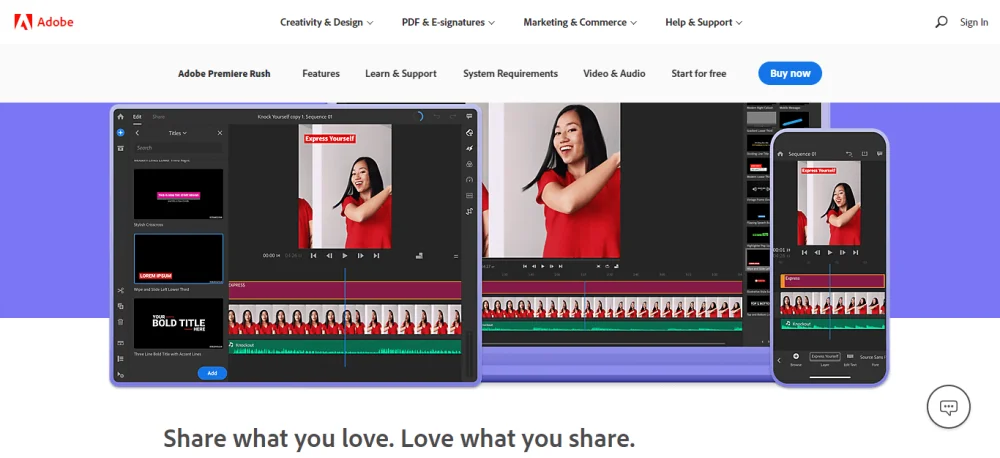Go to the Features tab
Screen dimensions: 1000x458
321,74
